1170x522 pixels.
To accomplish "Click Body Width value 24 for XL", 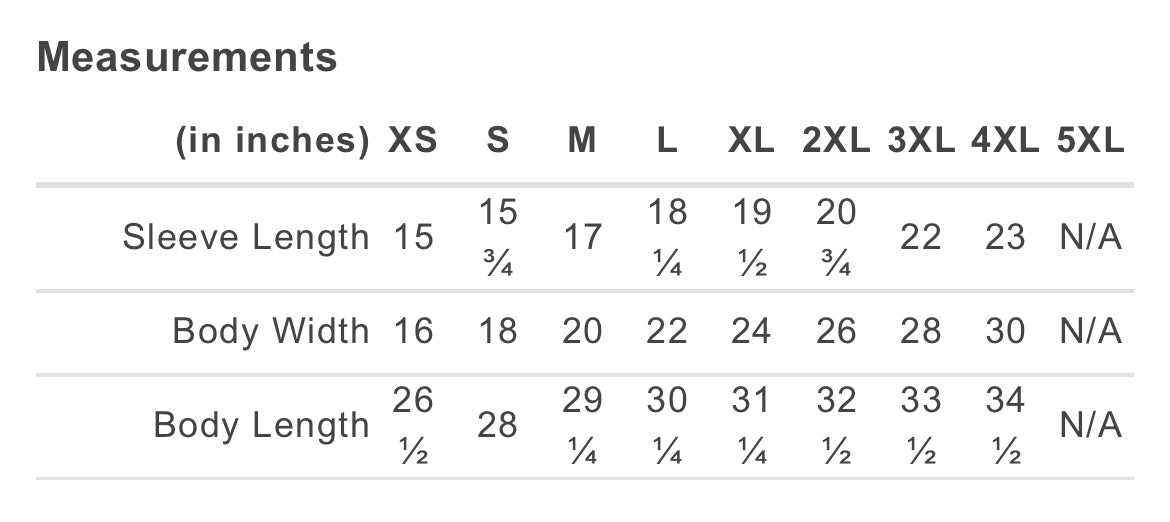I will pyautogui.click(x=751, y=331).
